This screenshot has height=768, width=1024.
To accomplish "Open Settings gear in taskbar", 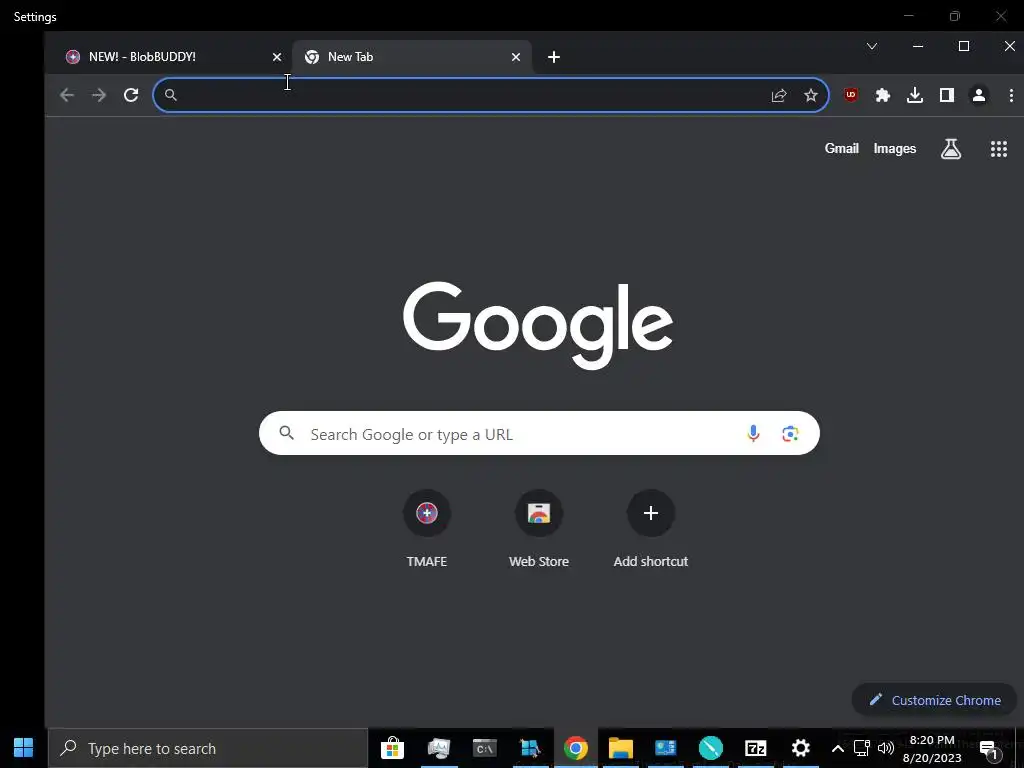I will click(801, 748).
